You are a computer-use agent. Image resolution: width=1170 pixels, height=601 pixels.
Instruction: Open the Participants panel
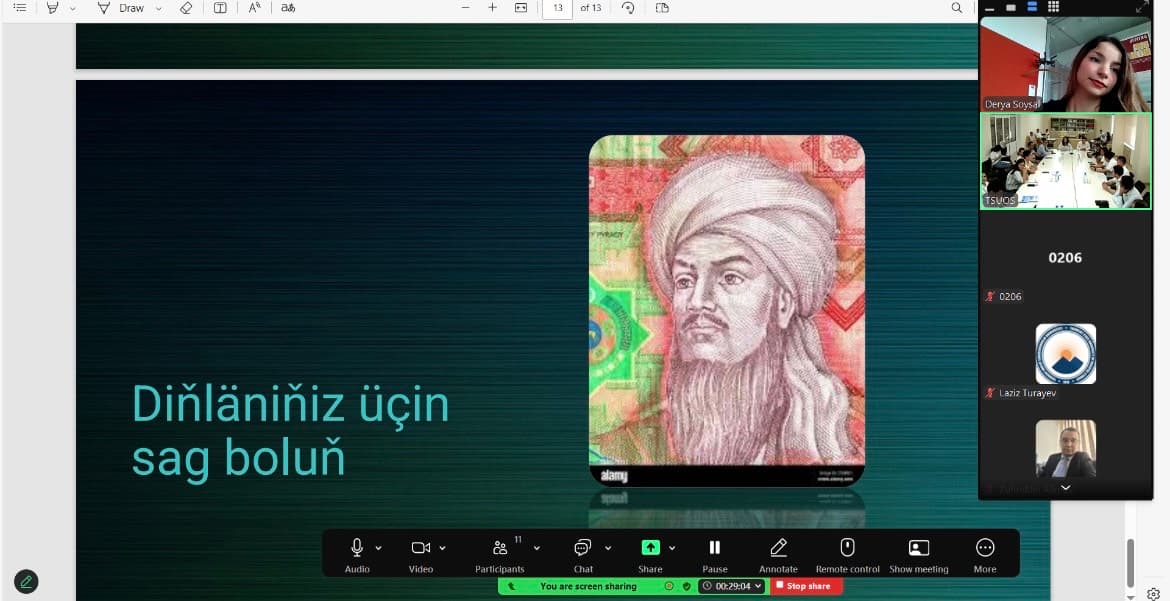[x=500, y=555]
